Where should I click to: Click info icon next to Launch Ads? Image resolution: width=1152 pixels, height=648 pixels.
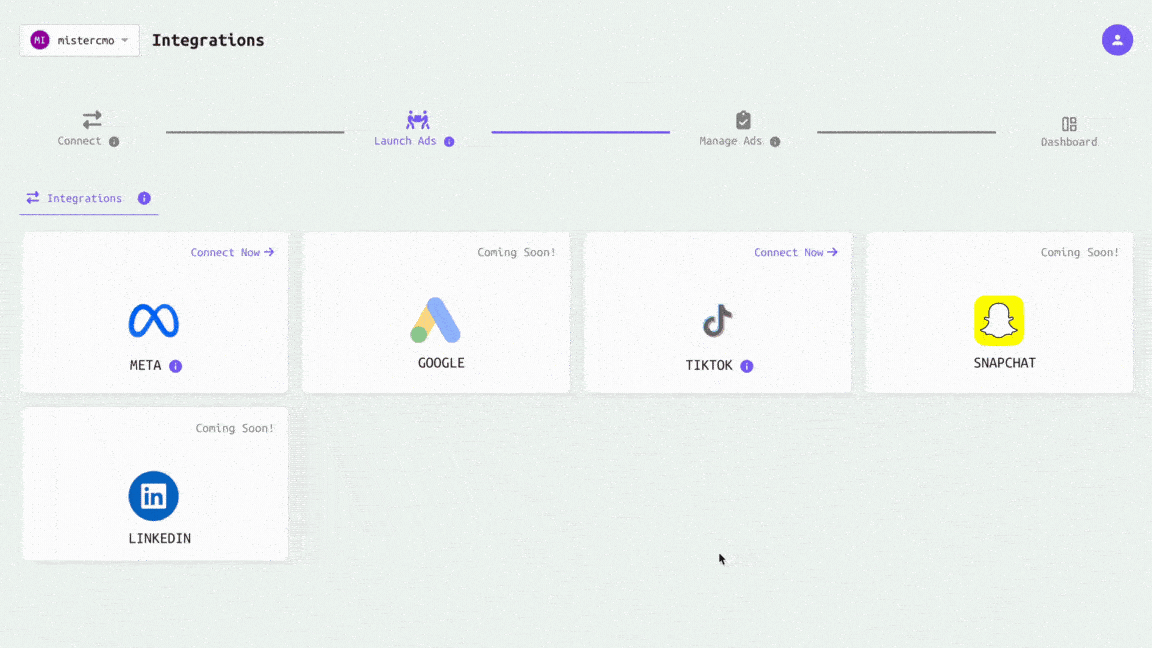449,142
